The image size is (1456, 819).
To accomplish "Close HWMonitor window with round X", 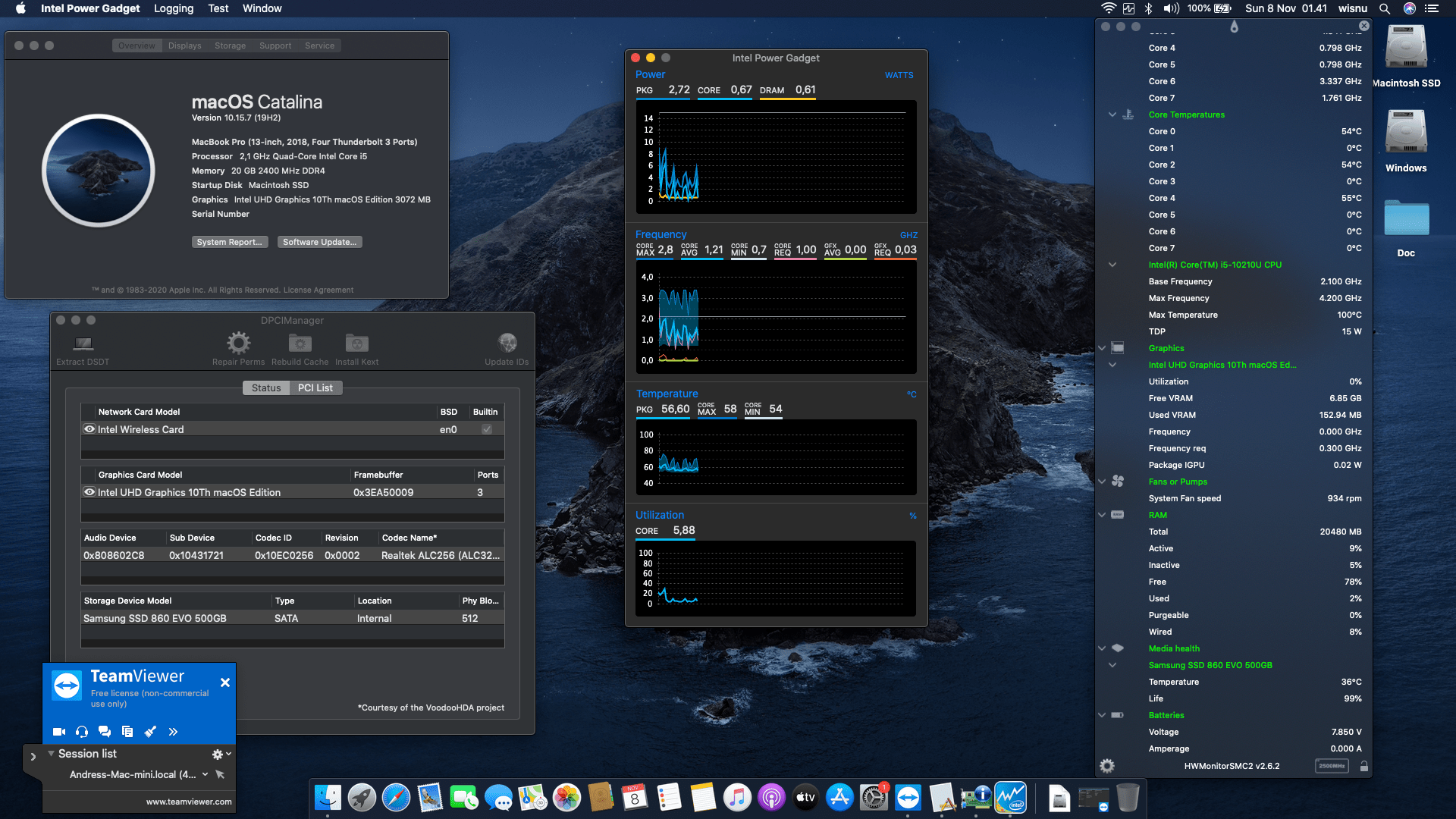I will tap(1364, 26).
